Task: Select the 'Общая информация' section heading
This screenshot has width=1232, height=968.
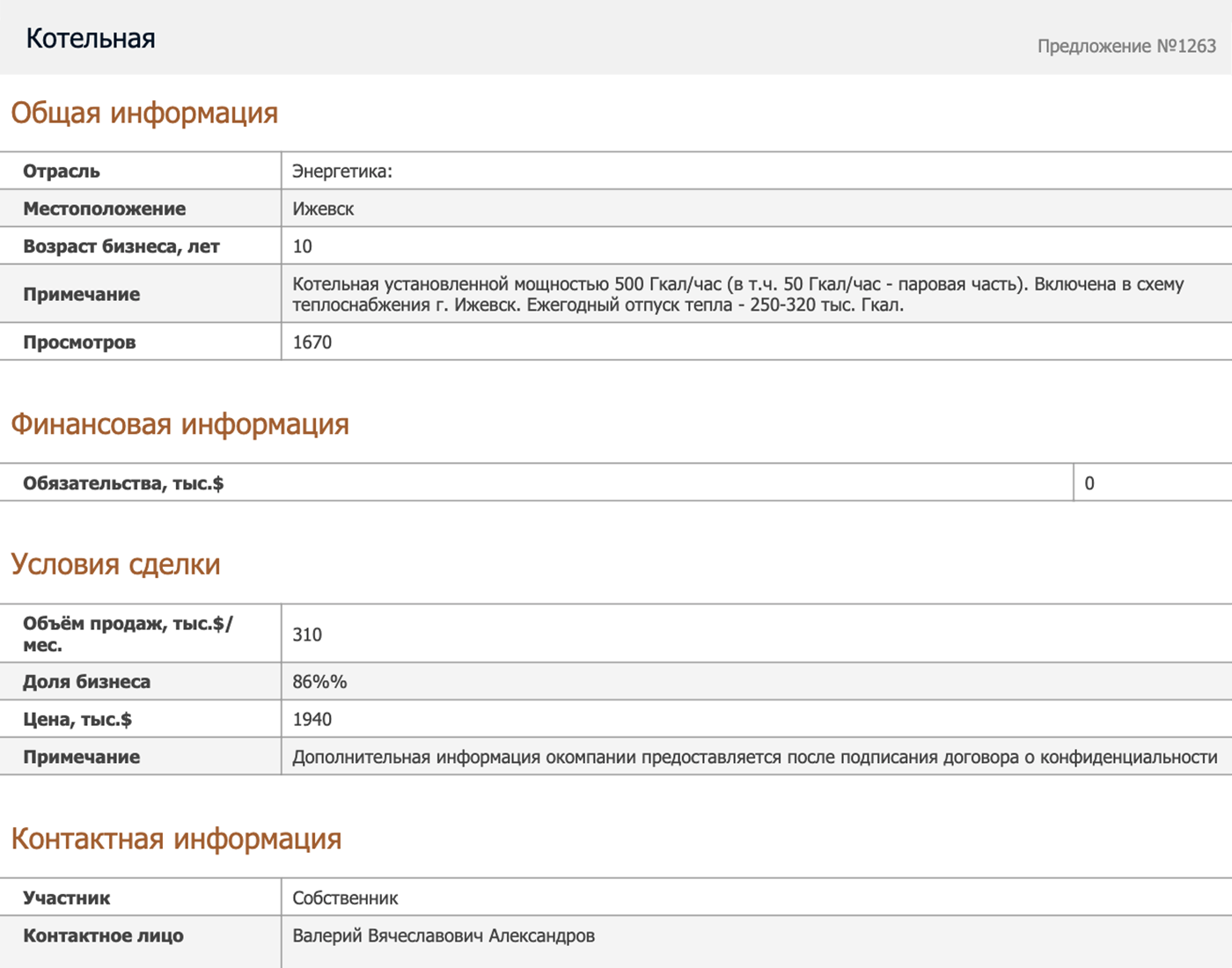Action: (144, 113)
